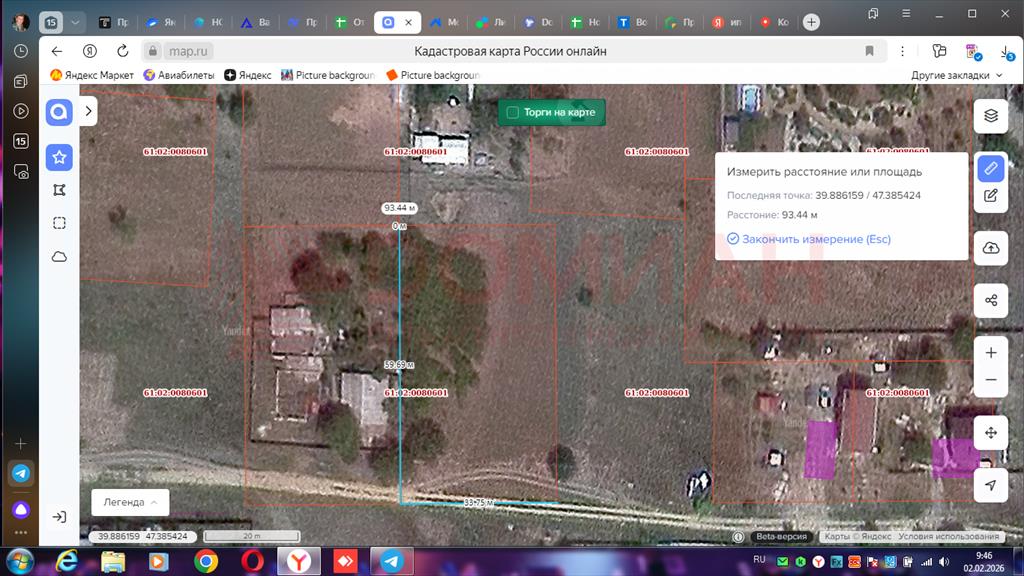Click the cloud upload icon
This screenshot has height=576, width=1024.
990,248
